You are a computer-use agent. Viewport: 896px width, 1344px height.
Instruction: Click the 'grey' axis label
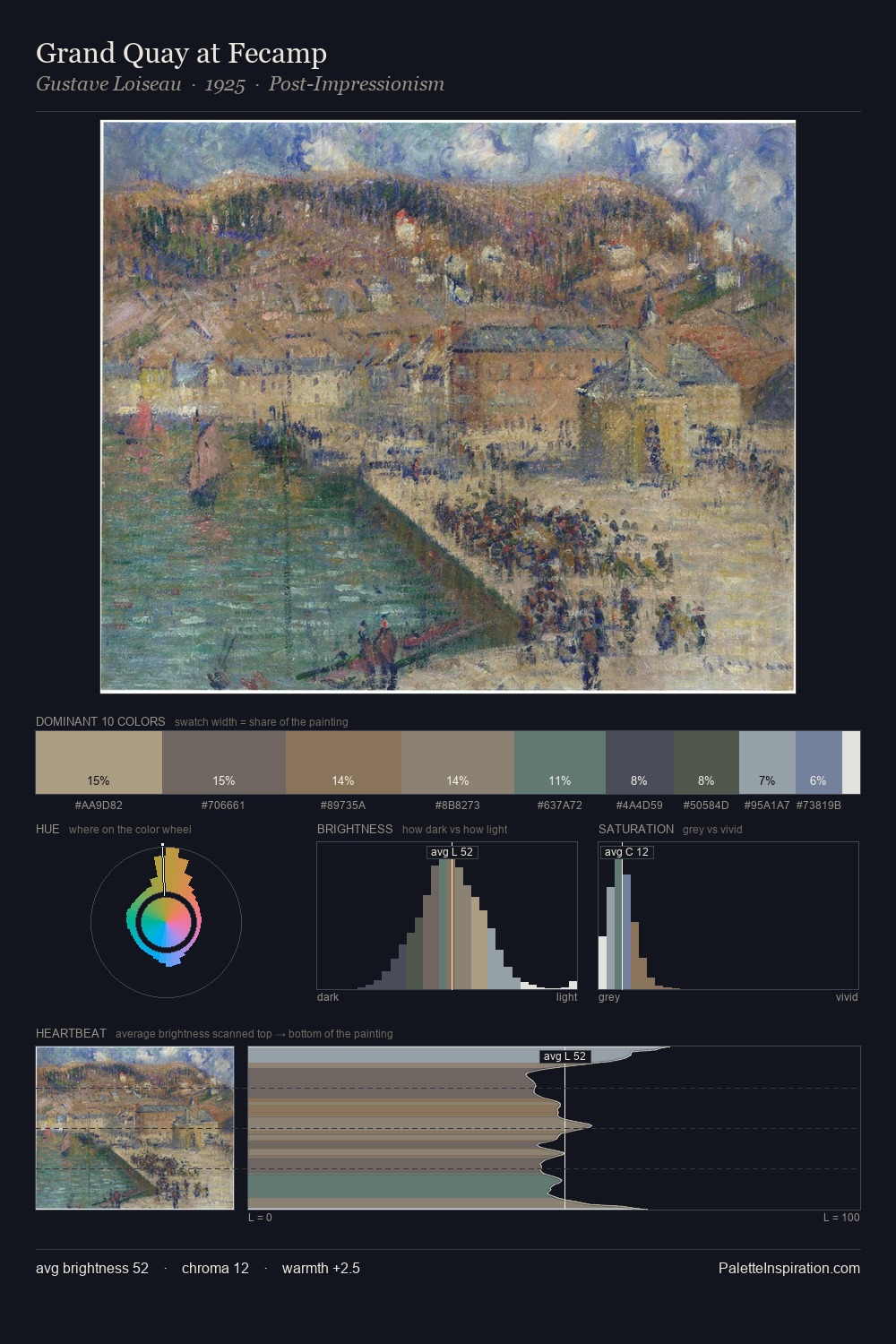[609, 997]
